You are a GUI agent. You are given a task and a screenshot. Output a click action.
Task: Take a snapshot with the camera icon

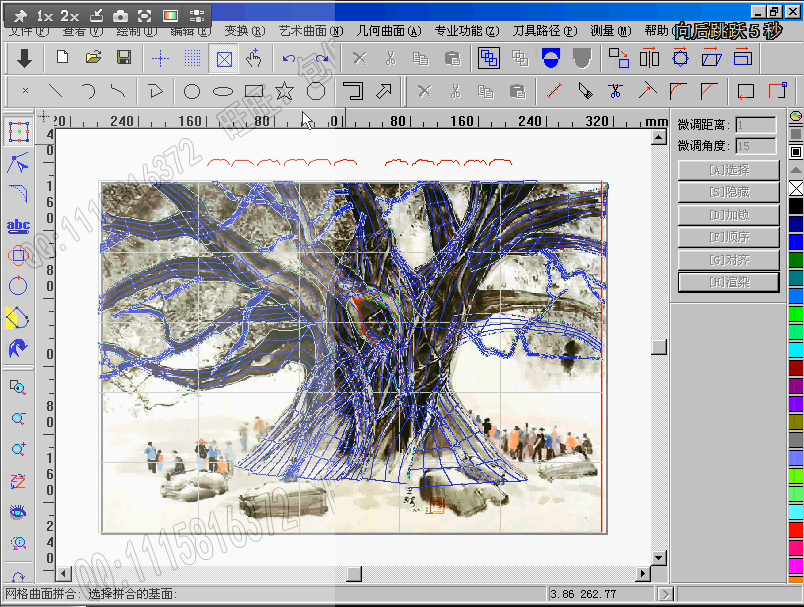120,16
